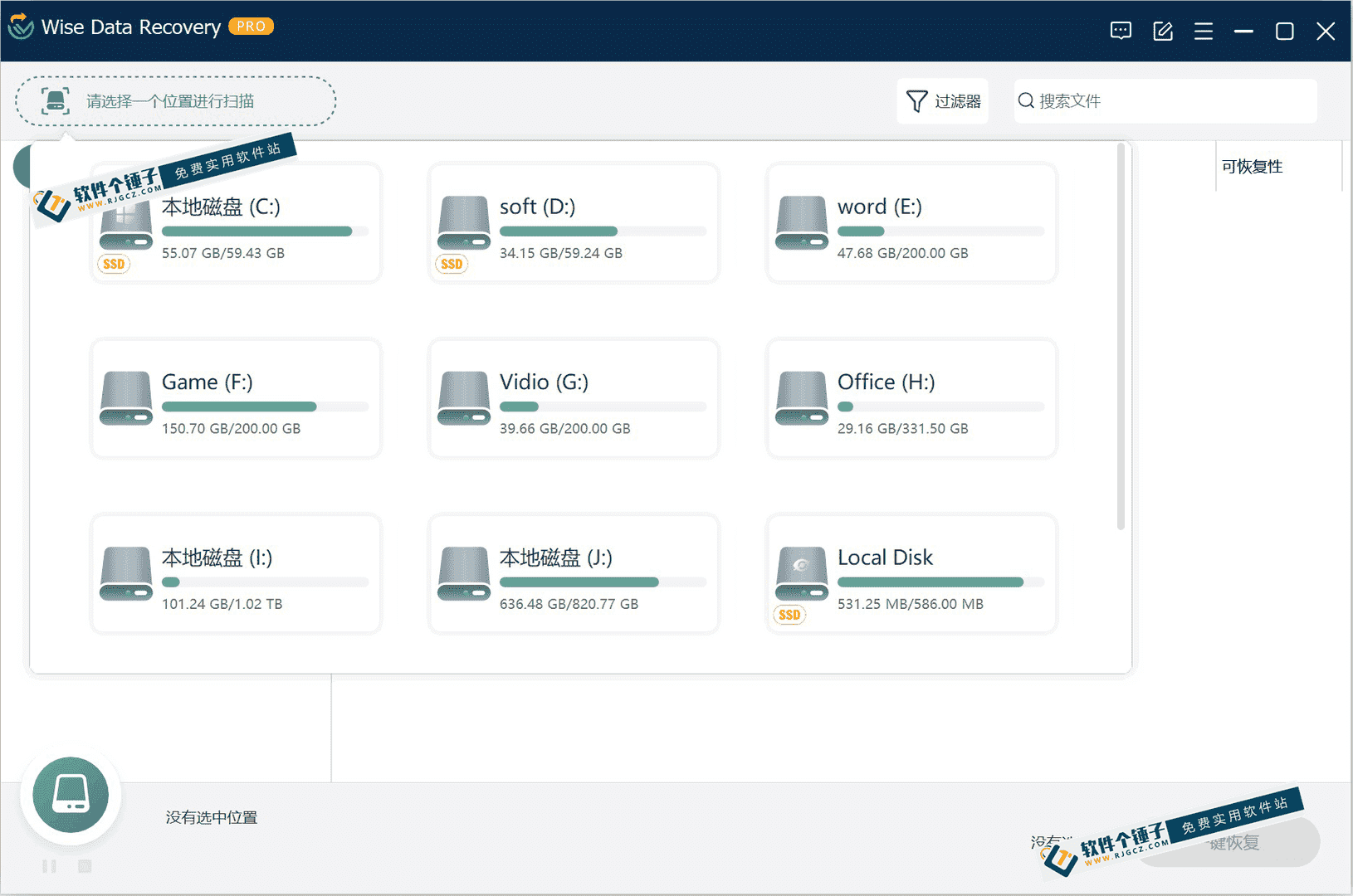
Task: Select the word (E:) drive card
Action: click(911, 222)
